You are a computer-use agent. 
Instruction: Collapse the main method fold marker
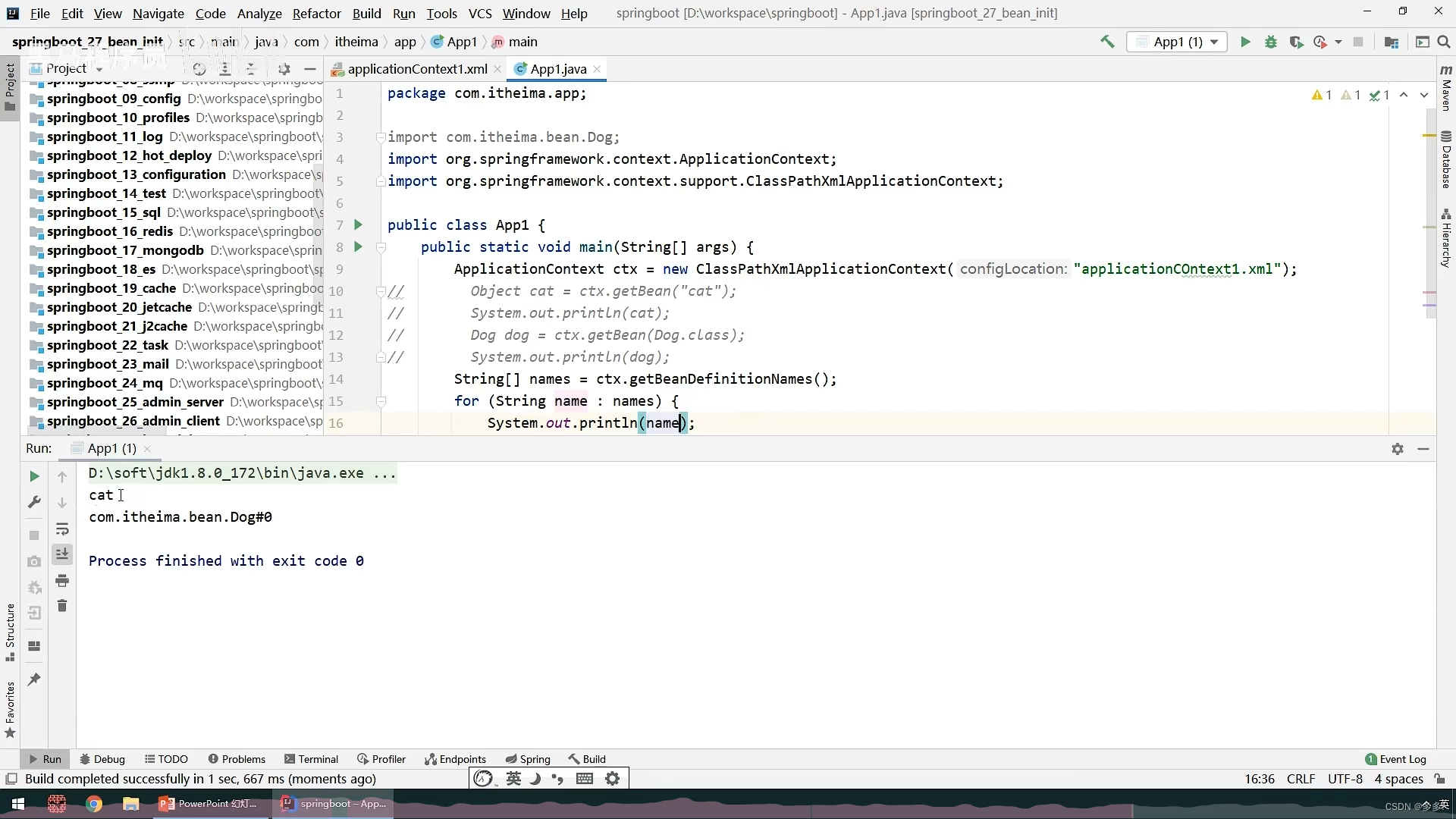[381, 247]
